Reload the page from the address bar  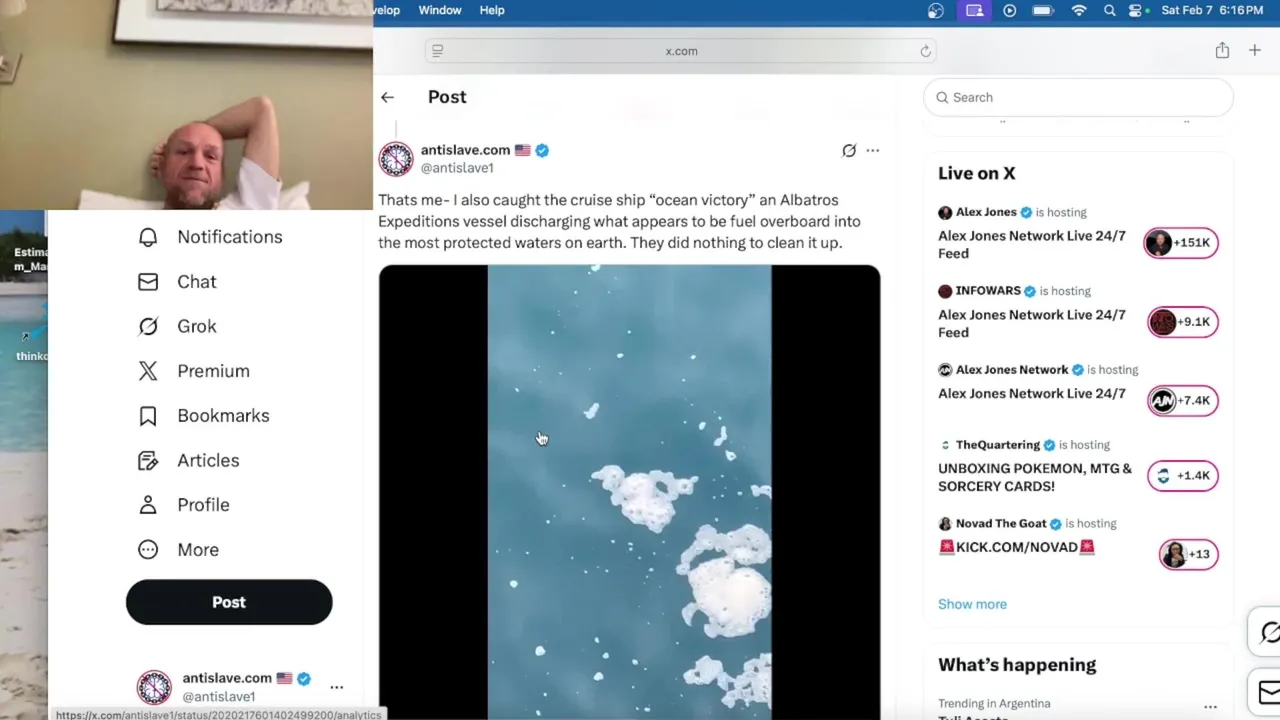925,51
